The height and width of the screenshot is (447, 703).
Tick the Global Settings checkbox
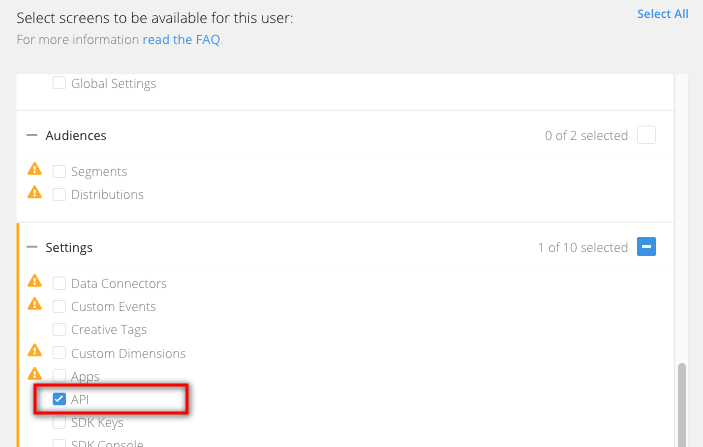[59, 84]
